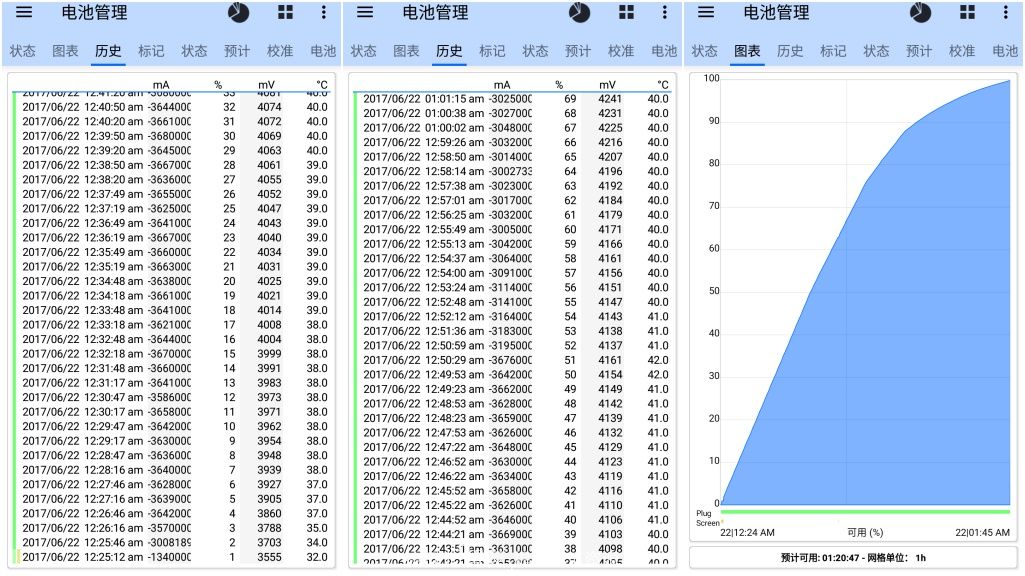This screenshot has width=1025, height=576.
Task: Open the 预计 tab
Action: click(x=237, y=50)
